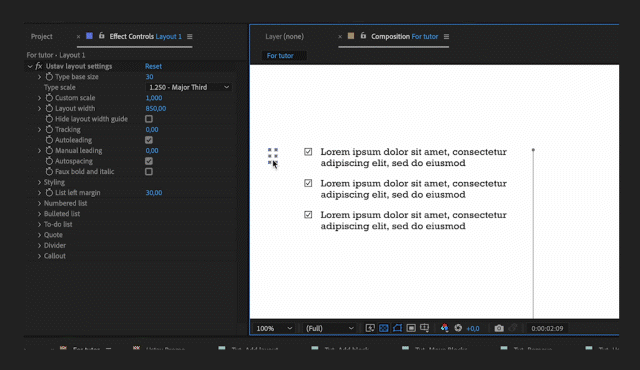The image size is (640, 370).
Task: Enable stopwatch for Faux bold and italic
Action: click(49, 172)
